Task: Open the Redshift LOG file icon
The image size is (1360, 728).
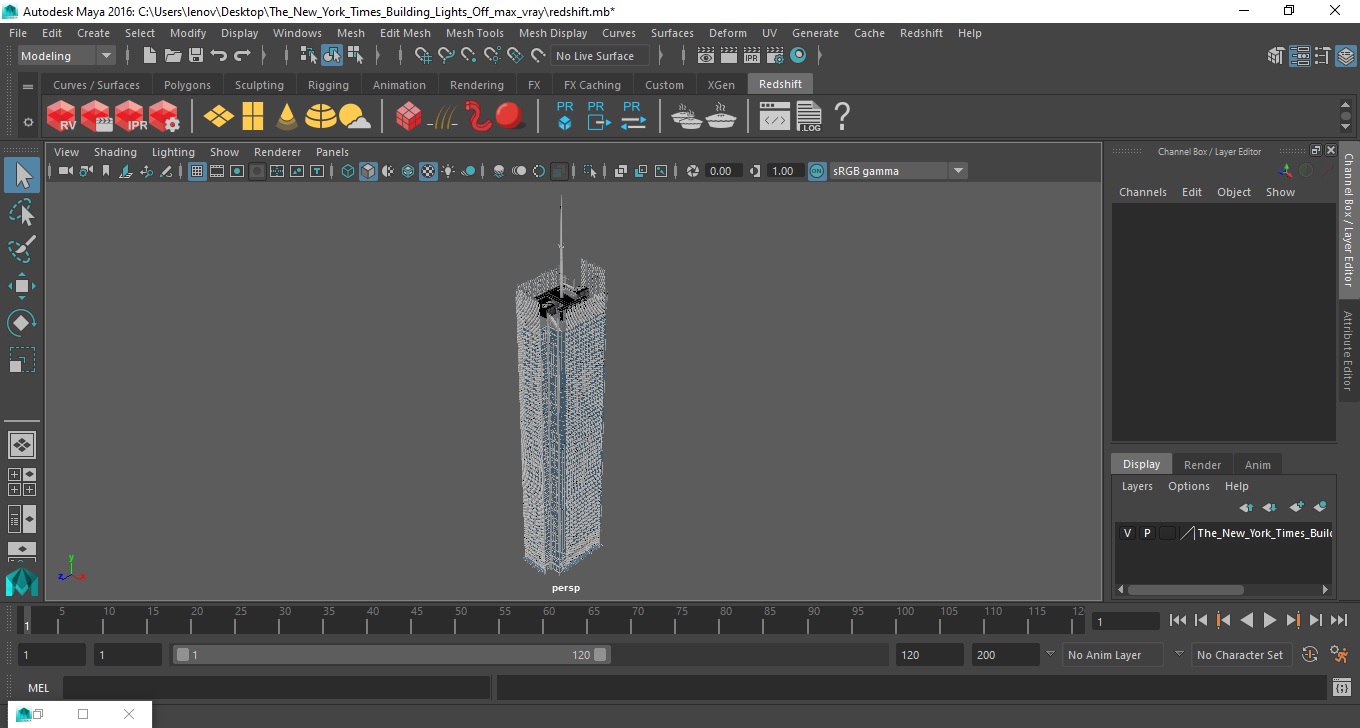Action: [809, 117]
